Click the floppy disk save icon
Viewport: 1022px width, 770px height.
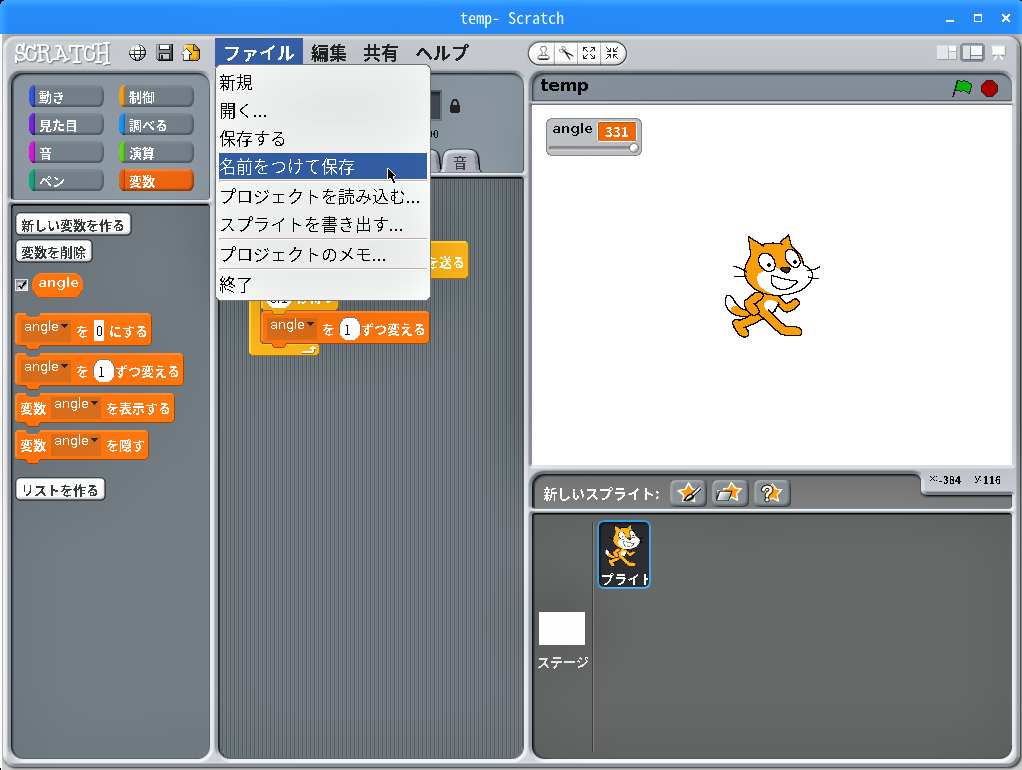pos(165,53)
